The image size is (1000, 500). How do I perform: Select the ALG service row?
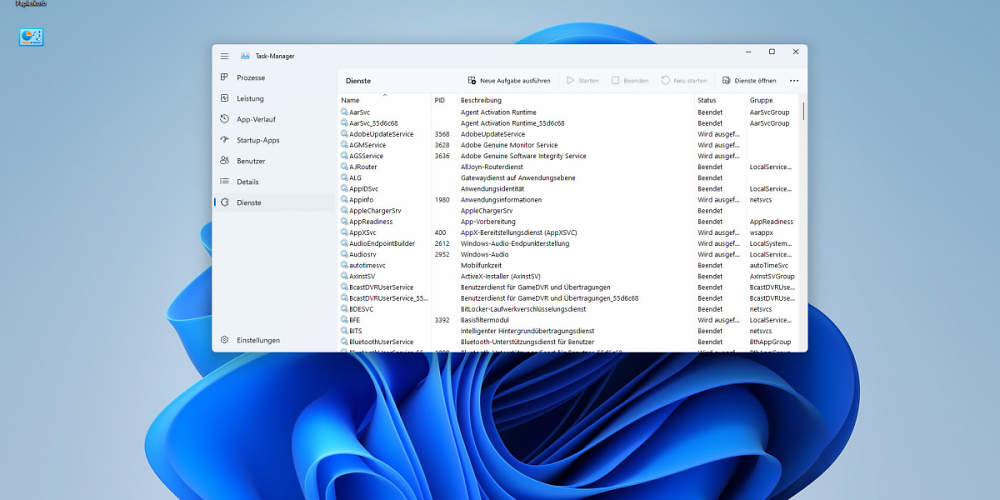pyautogui.click(x=568, y=178)
